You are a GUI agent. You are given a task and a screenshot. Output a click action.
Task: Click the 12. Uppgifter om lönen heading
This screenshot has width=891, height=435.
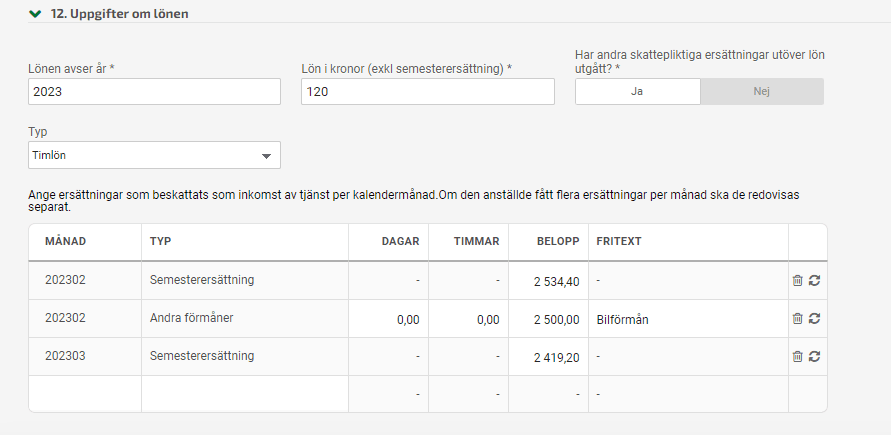pos(119,14)
